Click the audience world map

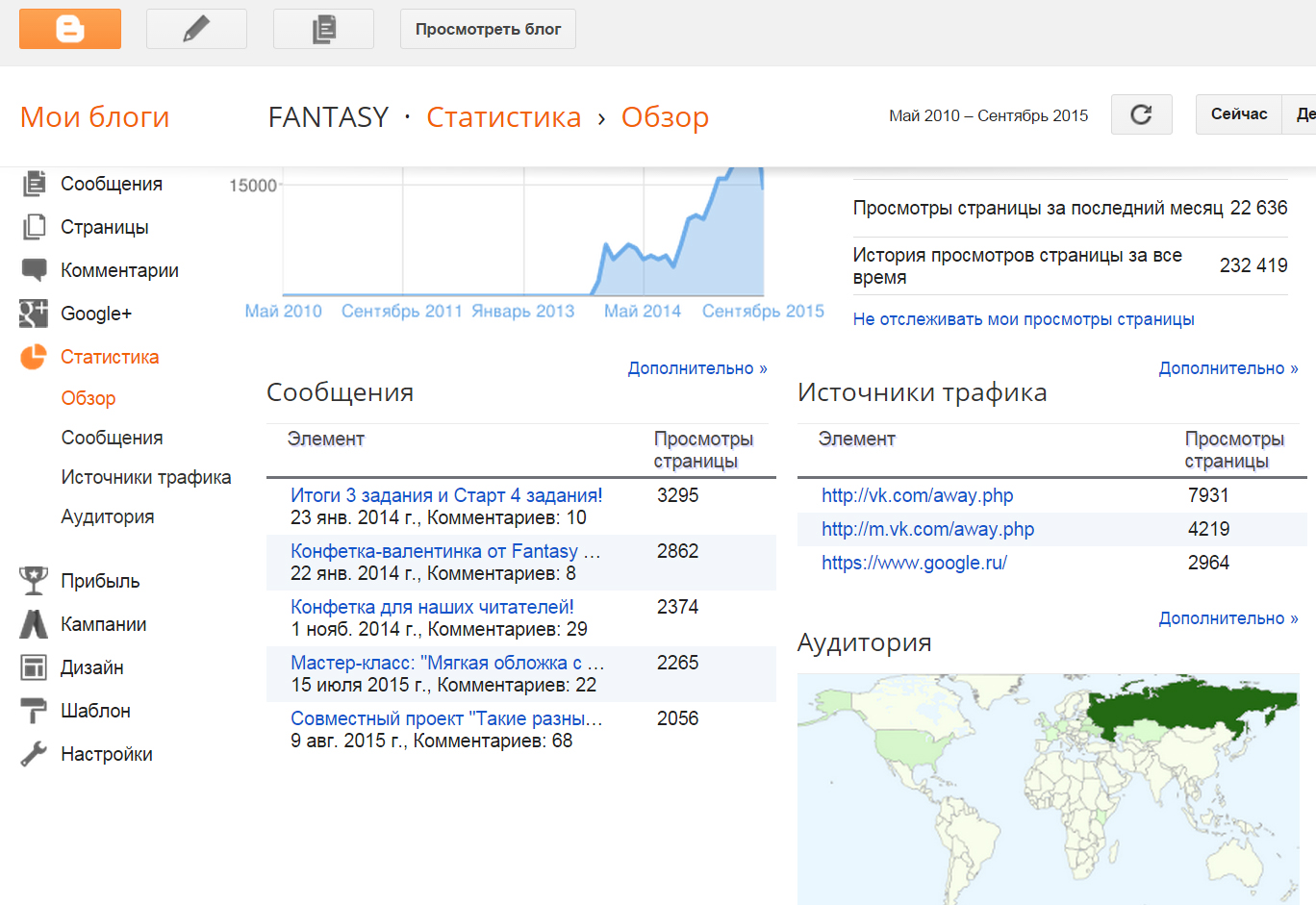[x=1049, y=789]
